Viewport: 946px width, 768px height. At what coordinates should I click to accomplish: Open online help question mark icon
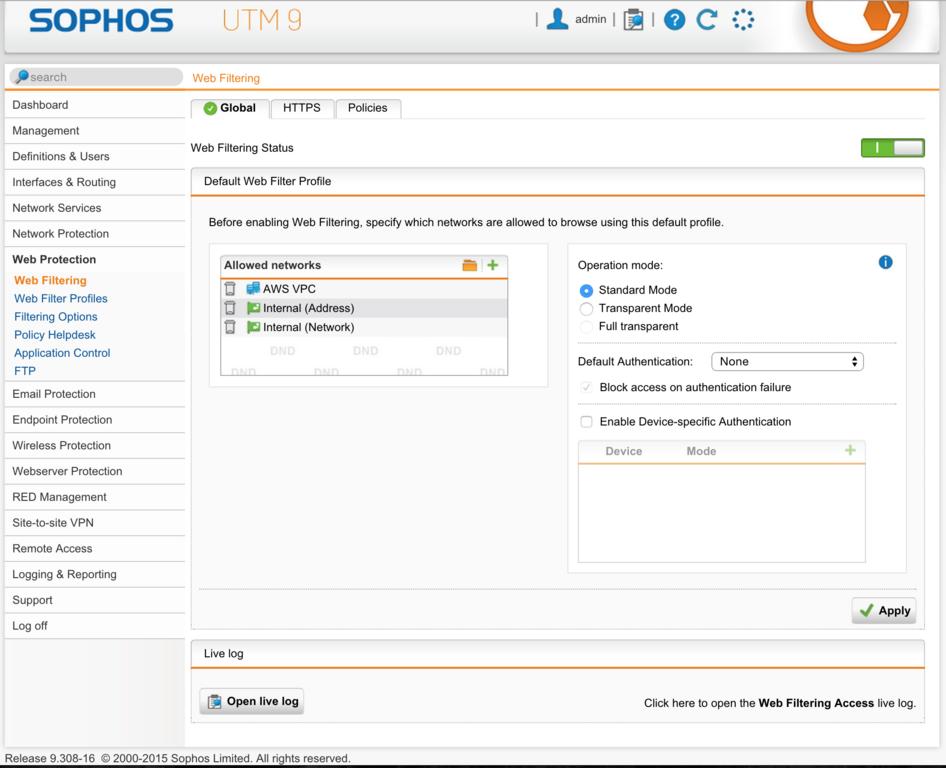tap(675, 20)
